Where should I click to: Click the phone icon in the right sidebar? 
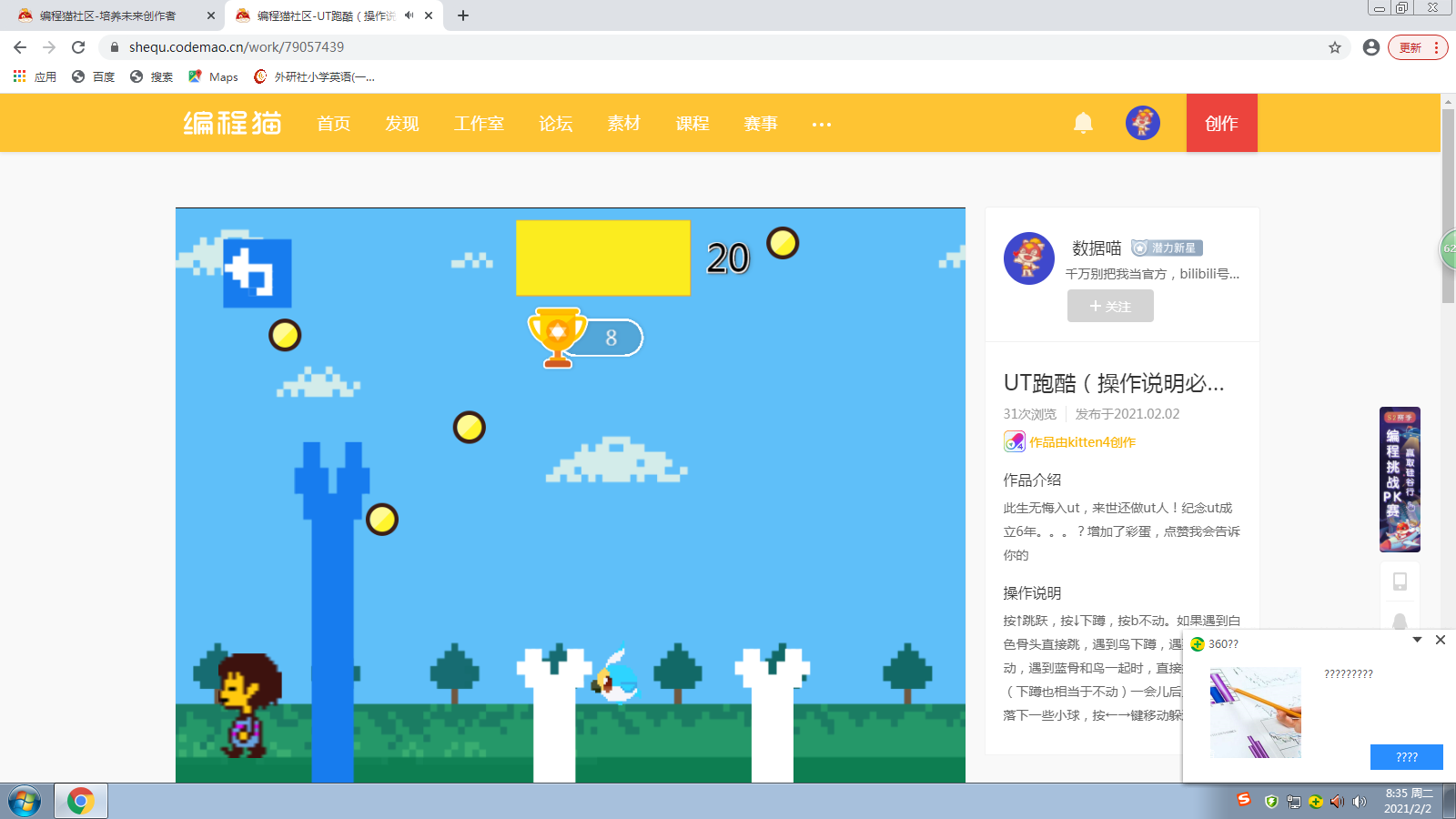[1400, 581]
